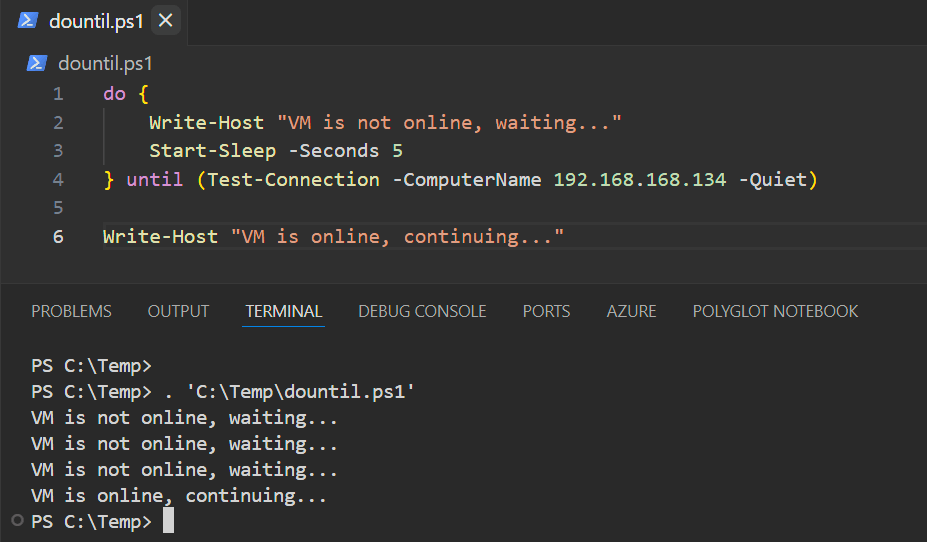
Task: Click the terminal output 'VM is online, continuing...'
Action: [179, 496]
